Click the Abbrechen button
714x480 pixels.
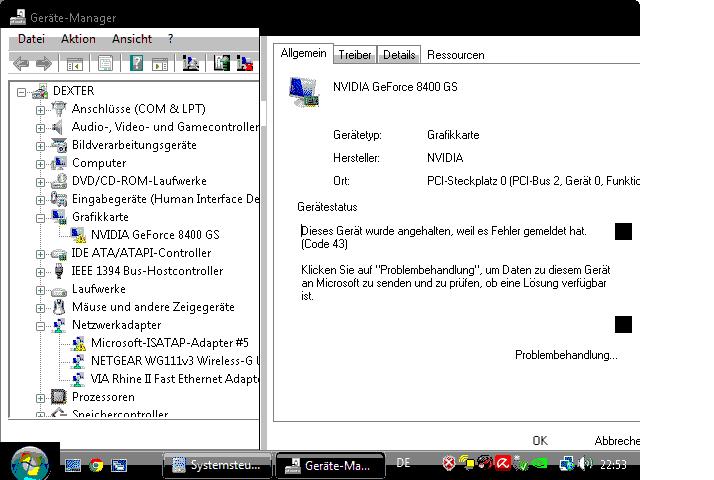click(x=617, y=440)
